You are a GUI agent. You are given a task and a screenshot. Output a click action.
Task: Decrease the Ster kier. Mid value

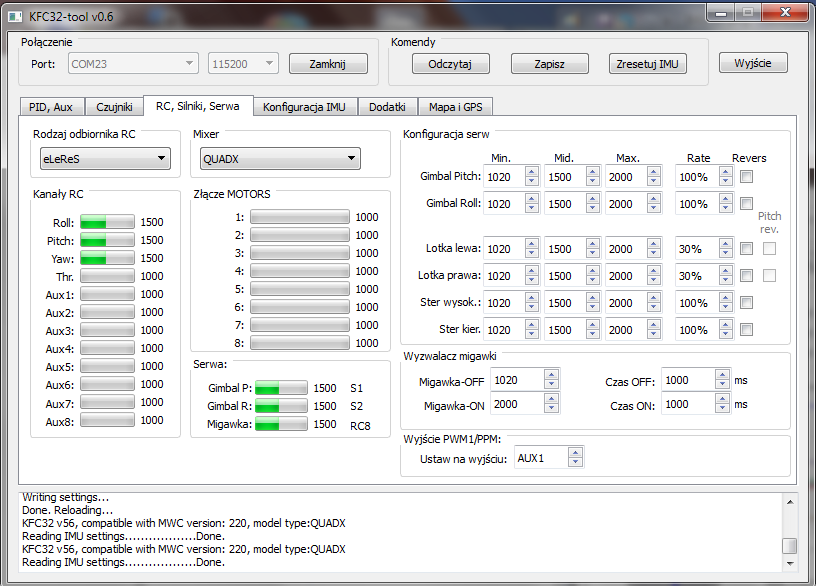593,334
